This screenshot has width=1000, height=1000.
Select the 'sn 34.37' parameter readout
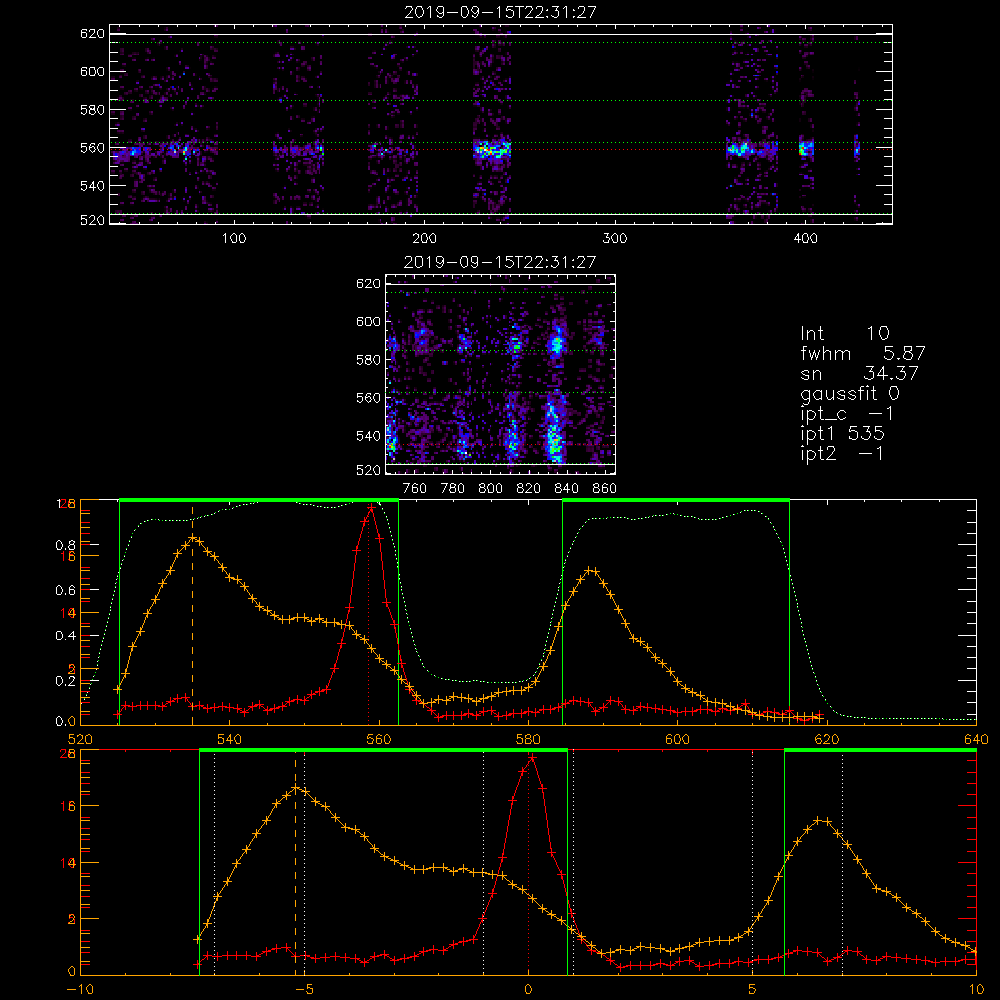(859, 373)
